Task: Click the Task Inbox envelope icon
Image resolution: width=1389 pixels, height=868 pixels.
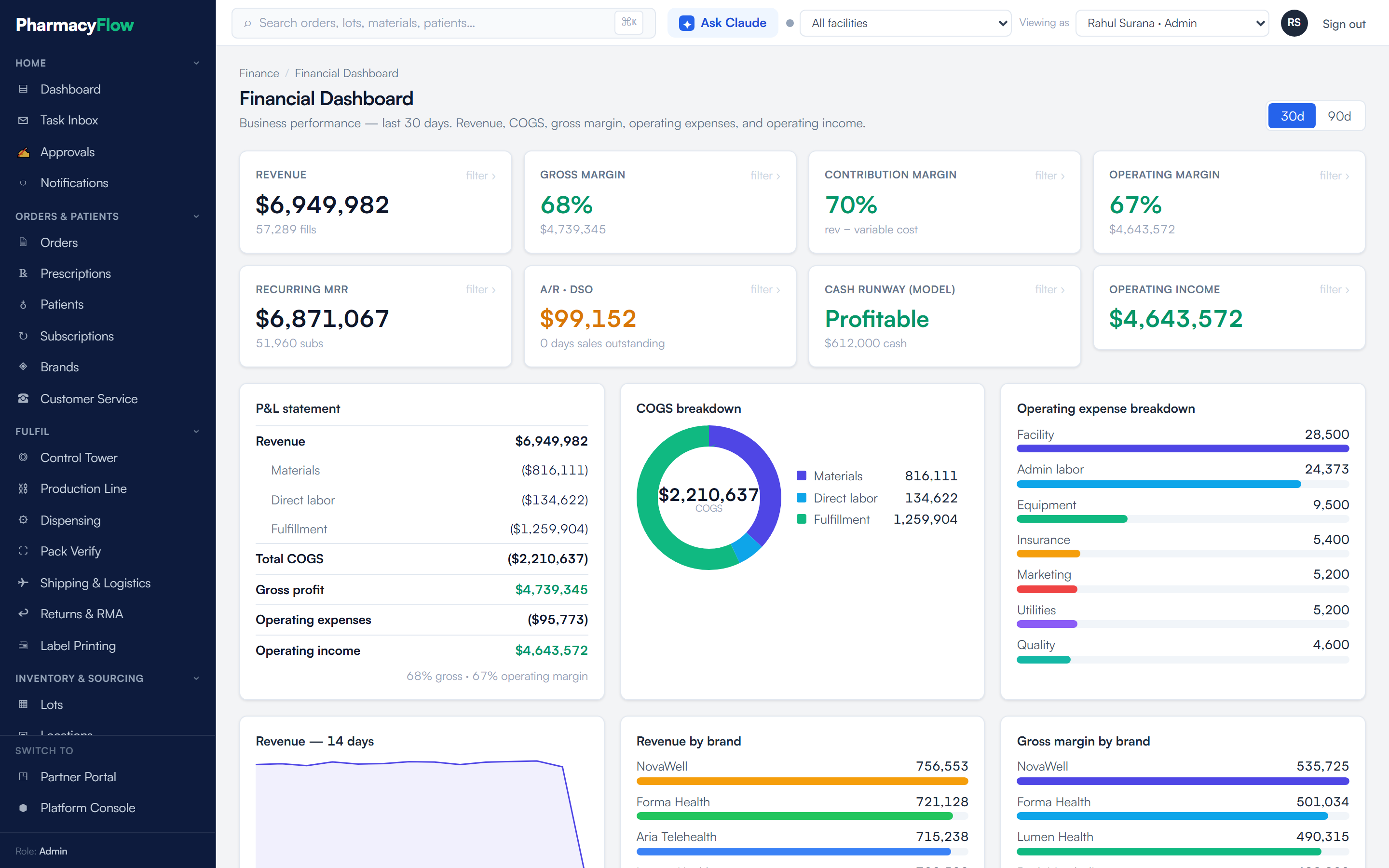Action: point(23,120)
